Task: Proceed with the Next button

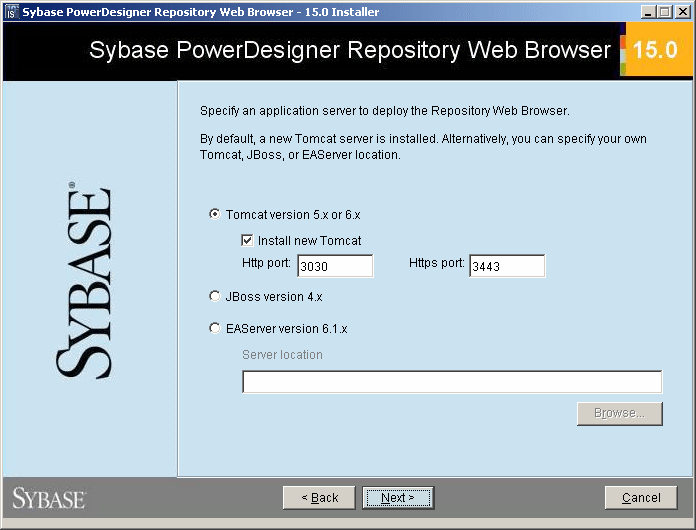Action: click(x=398, y=498)
